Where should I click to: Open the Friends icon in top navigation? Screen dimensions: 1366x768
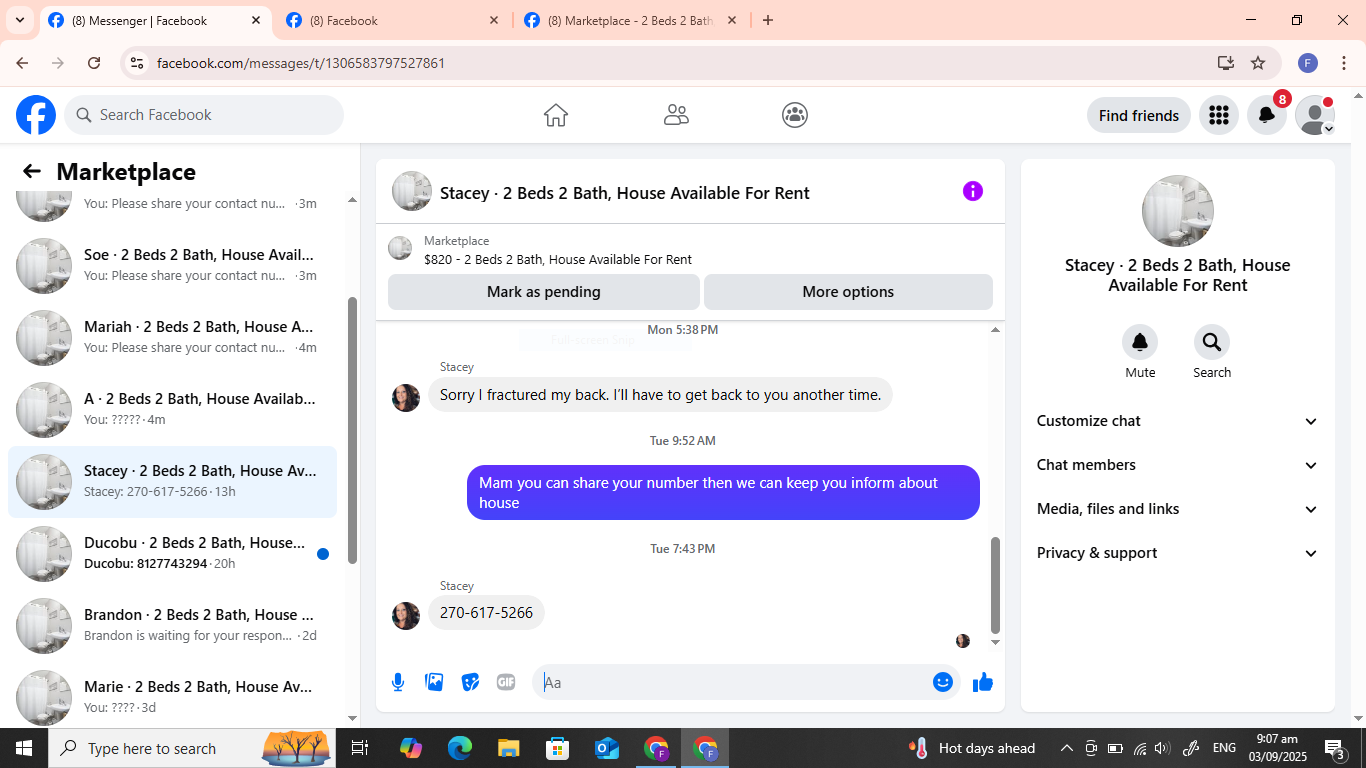pyautogui.click(x=676, y=115)
